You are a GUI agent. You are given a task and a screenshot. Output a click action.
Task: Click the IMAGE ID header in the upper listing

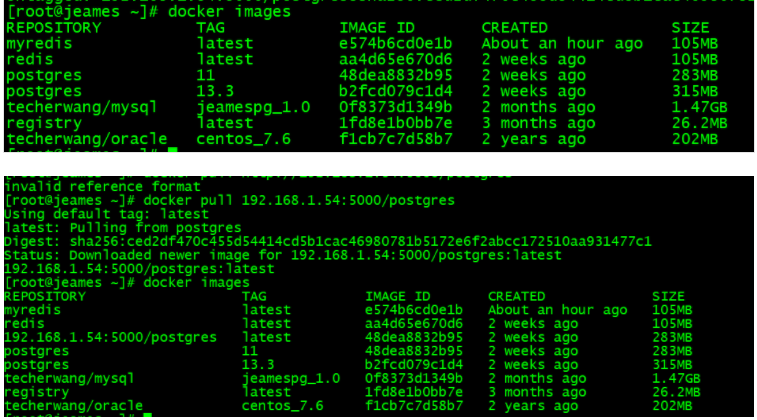coord(377,28)
